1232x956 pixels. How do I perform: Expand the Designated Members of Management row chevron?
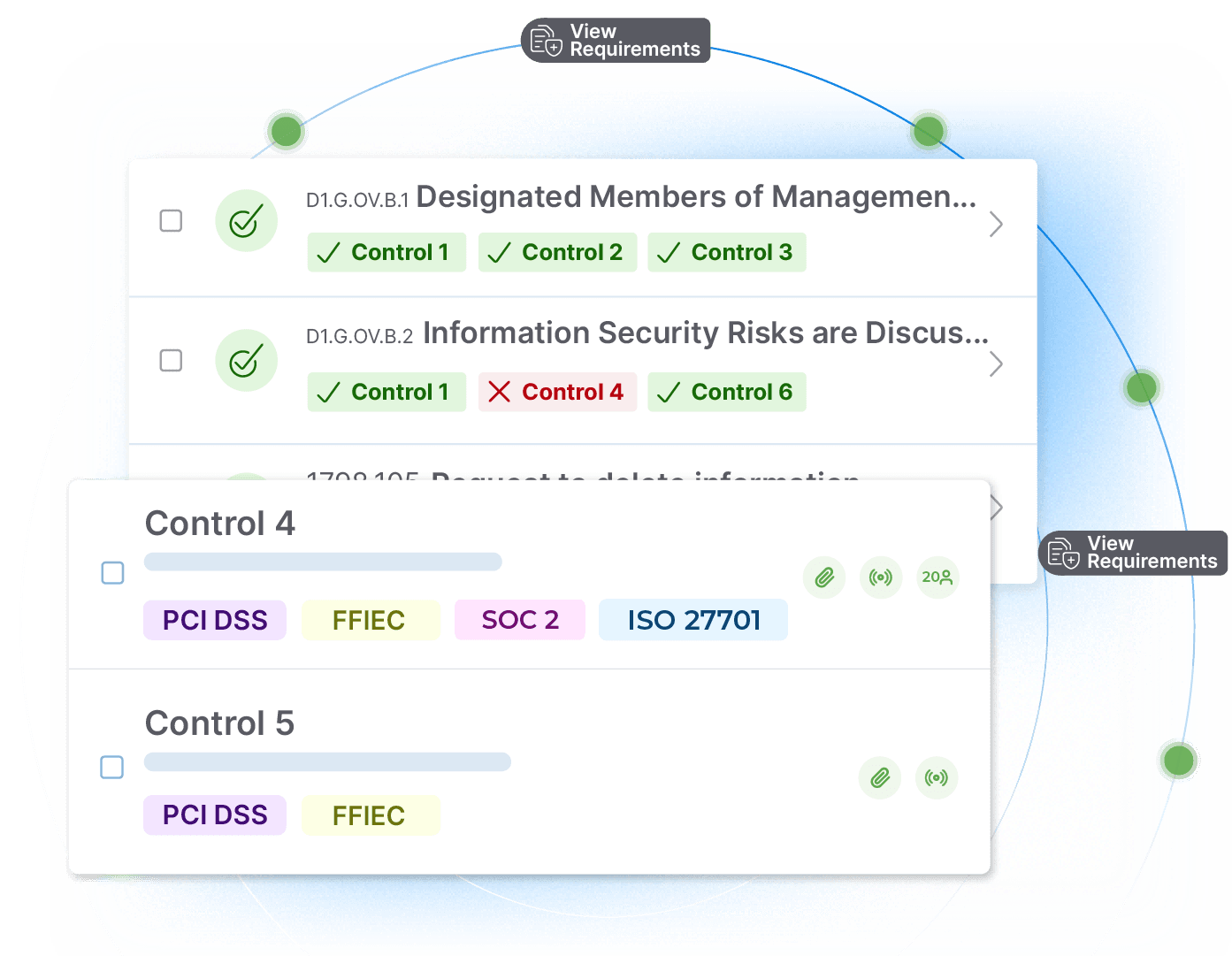pos(996,225)
